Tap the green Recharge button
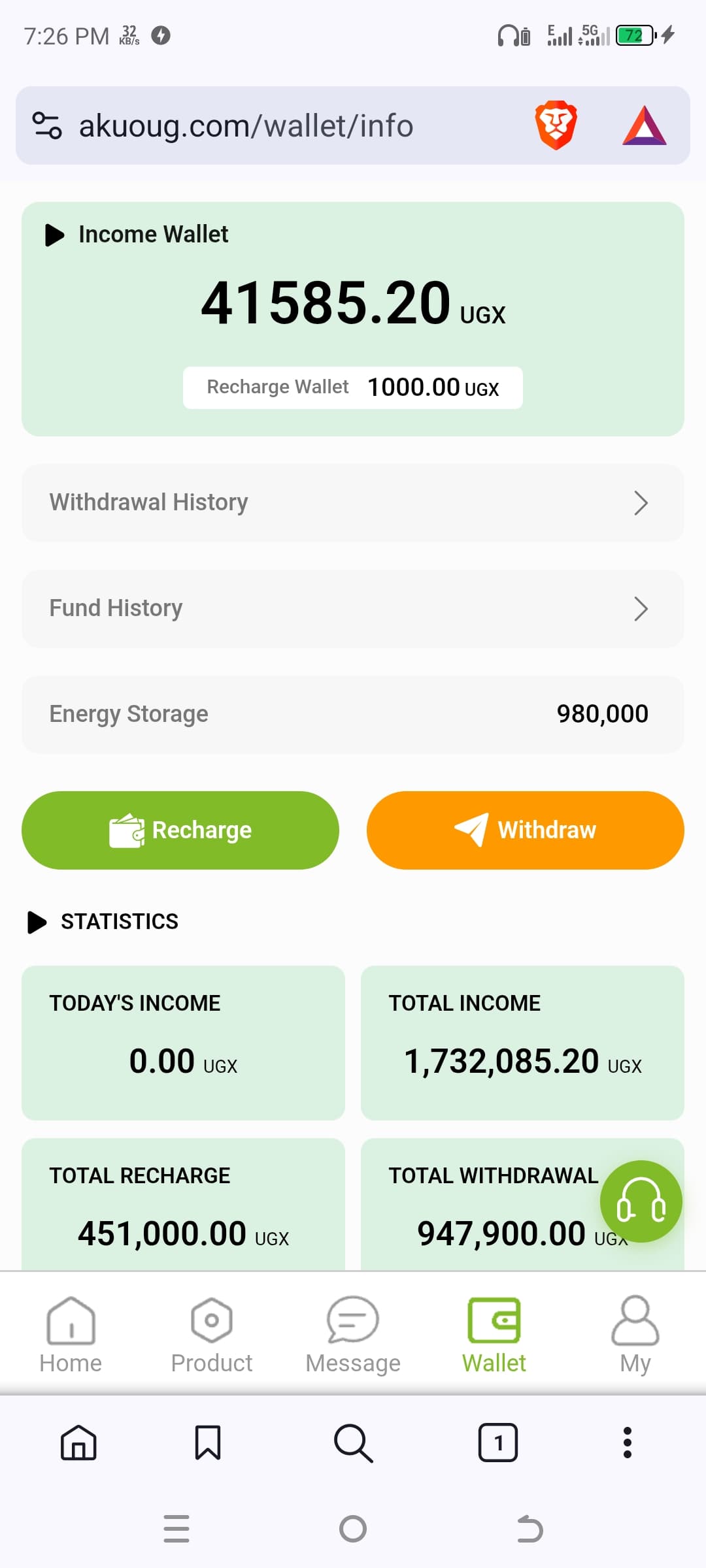 (x=180, y=830)
